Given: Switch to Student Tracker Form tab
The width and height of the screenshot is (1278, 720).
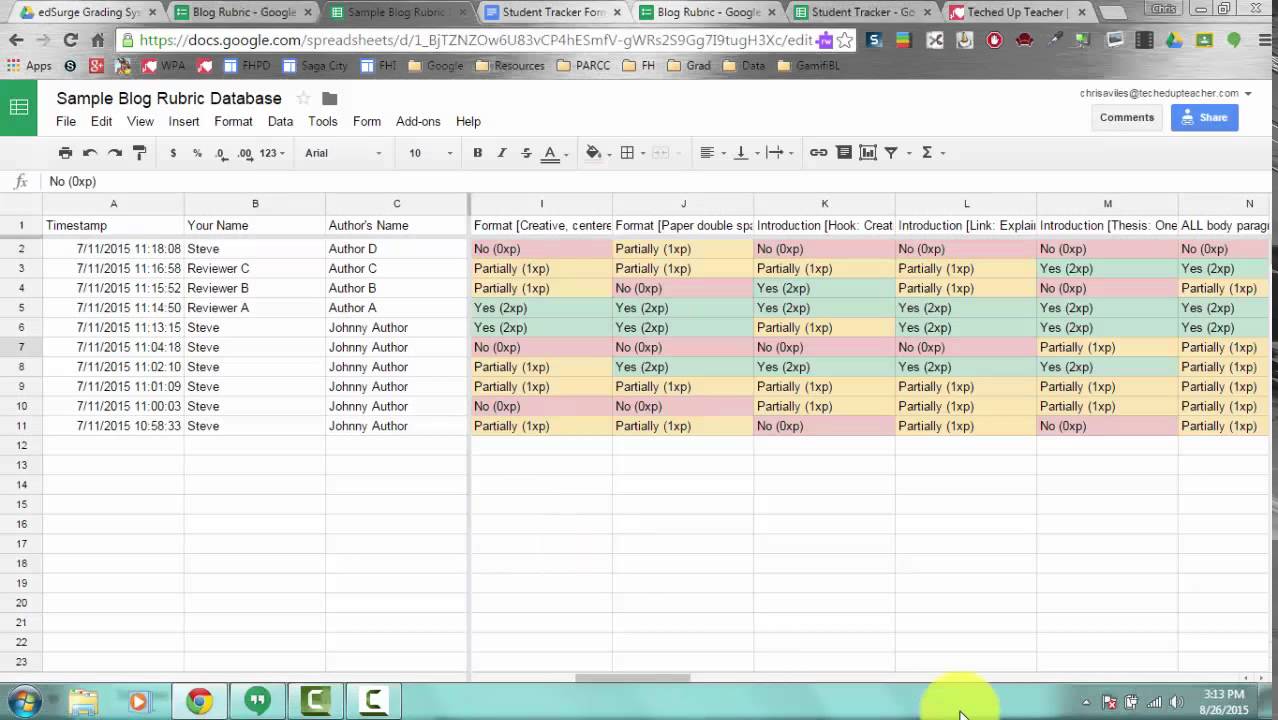Looking at the screenshot, I should [x=552, y=12].
